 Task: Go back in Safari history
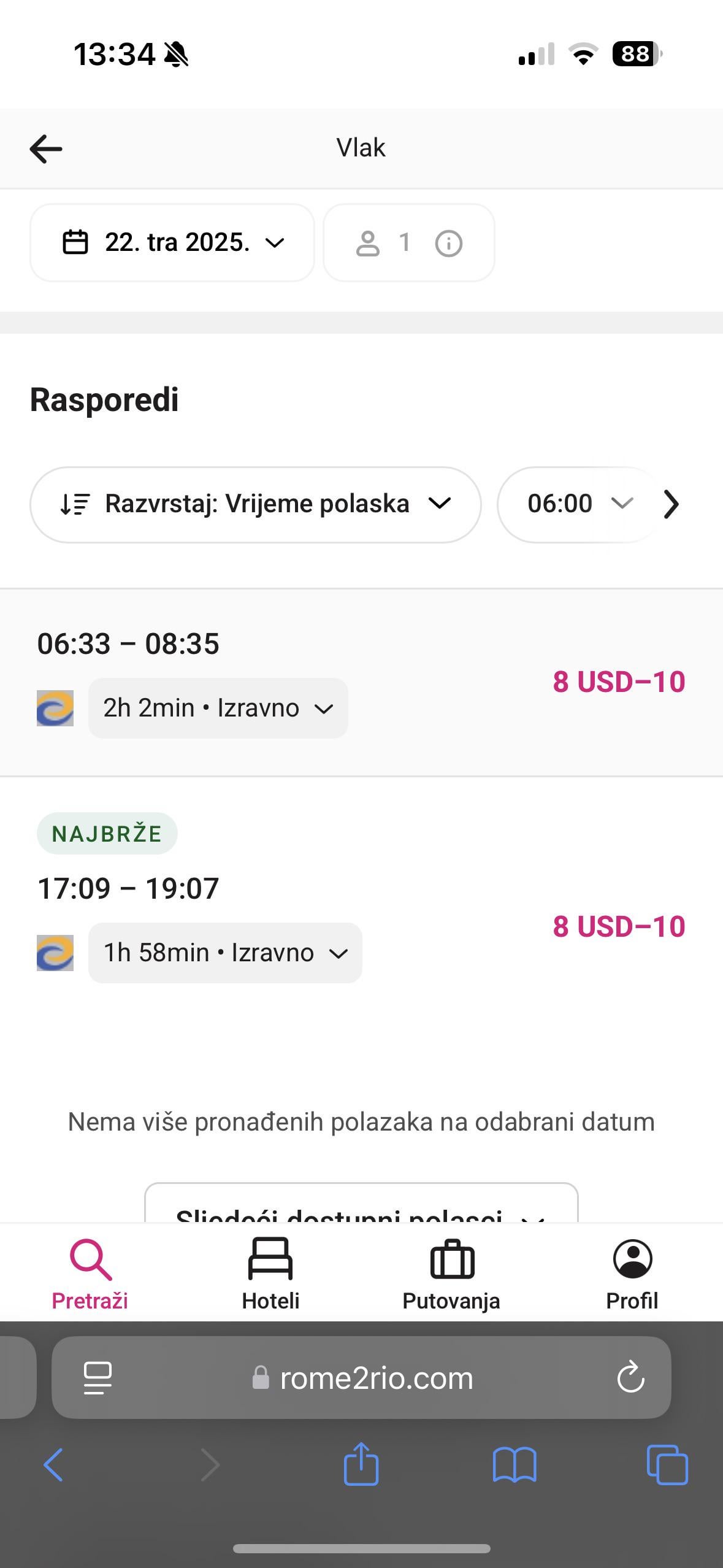coord(53,1464)
